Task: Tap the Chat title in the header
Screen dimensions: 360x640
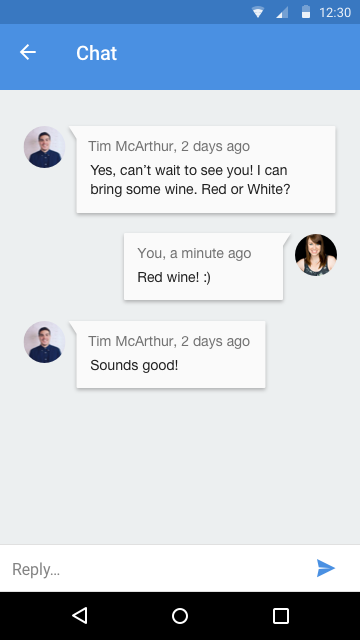Action: [96, 53]
